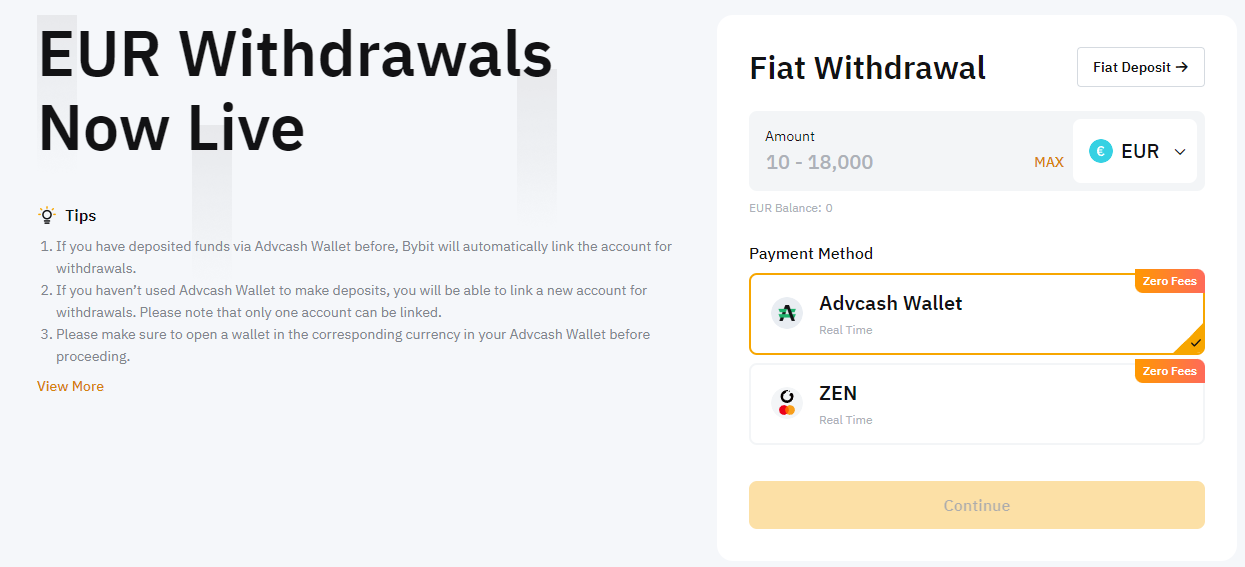
Task: Click the ZEN Mastercard logo icon
Action: point(787,403)
